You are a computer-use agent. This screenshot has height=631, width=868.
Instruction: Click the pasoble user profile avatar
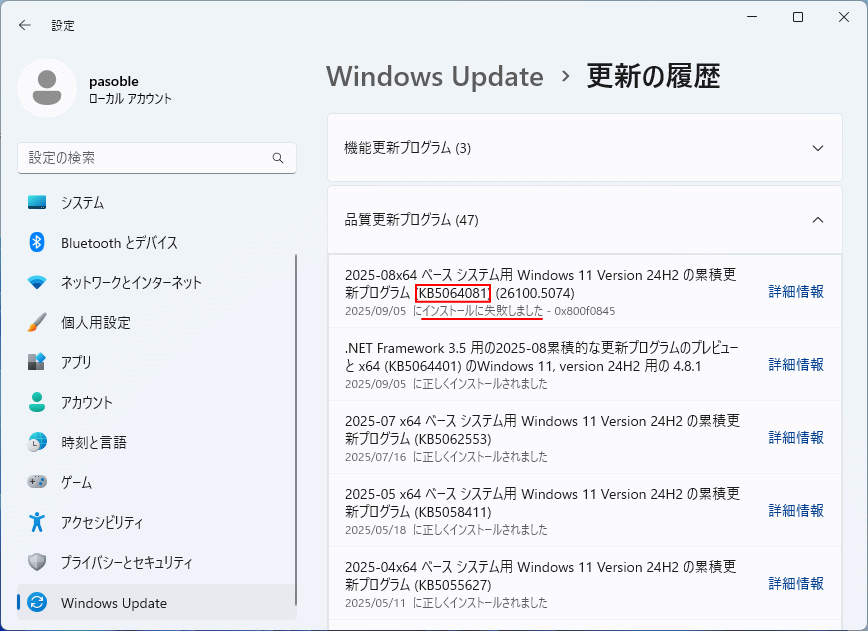(46, 88)
